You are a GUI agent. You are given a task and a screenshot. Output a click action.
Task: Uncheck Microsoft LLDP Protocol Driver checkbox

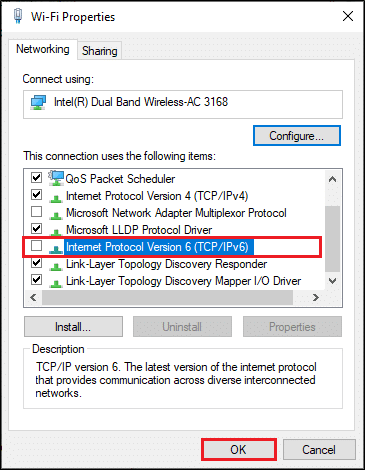(x=36, y=228)
